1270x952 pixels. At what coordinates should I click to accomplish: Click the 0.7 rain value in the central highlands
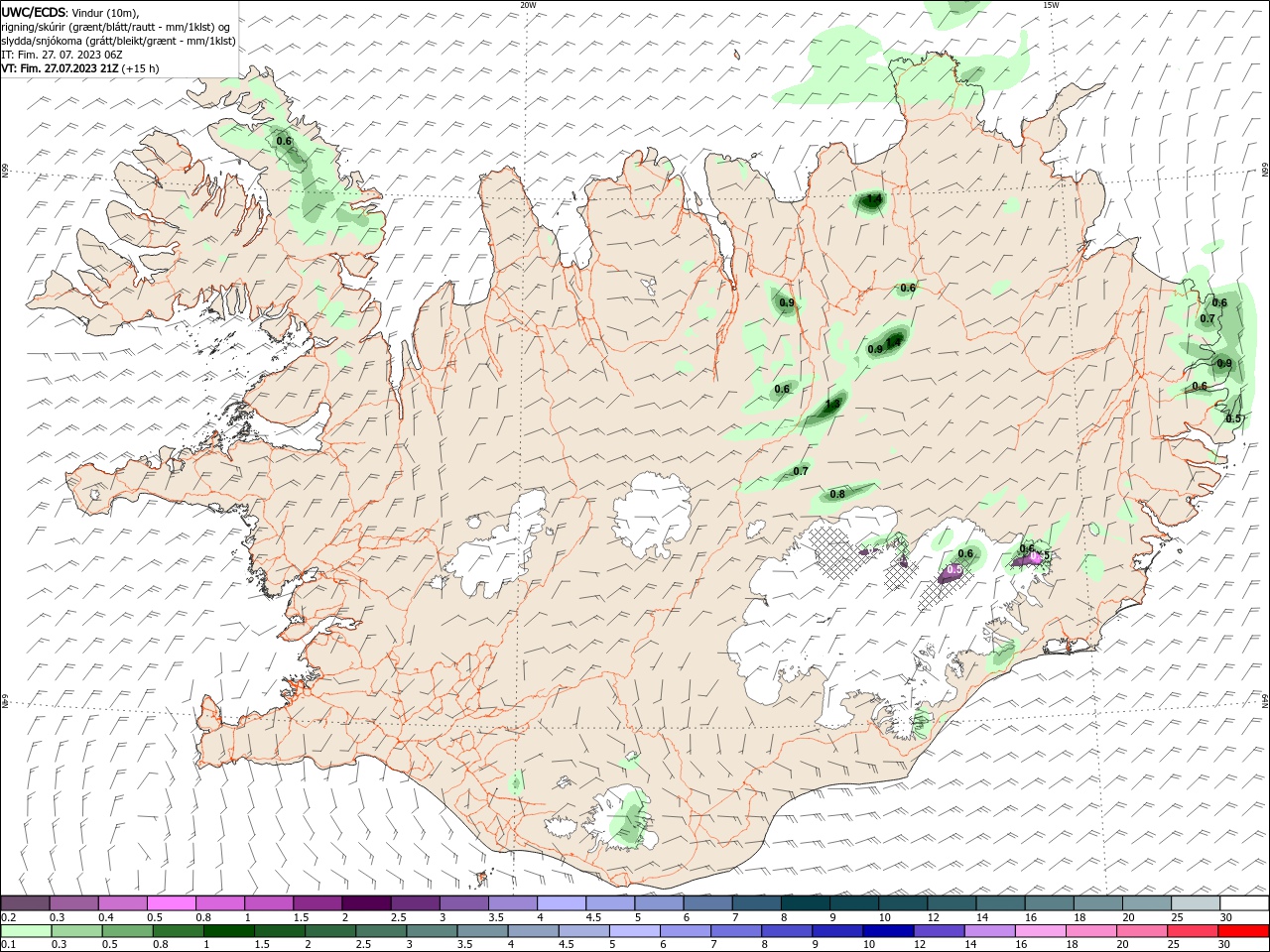tap(801, 471)
